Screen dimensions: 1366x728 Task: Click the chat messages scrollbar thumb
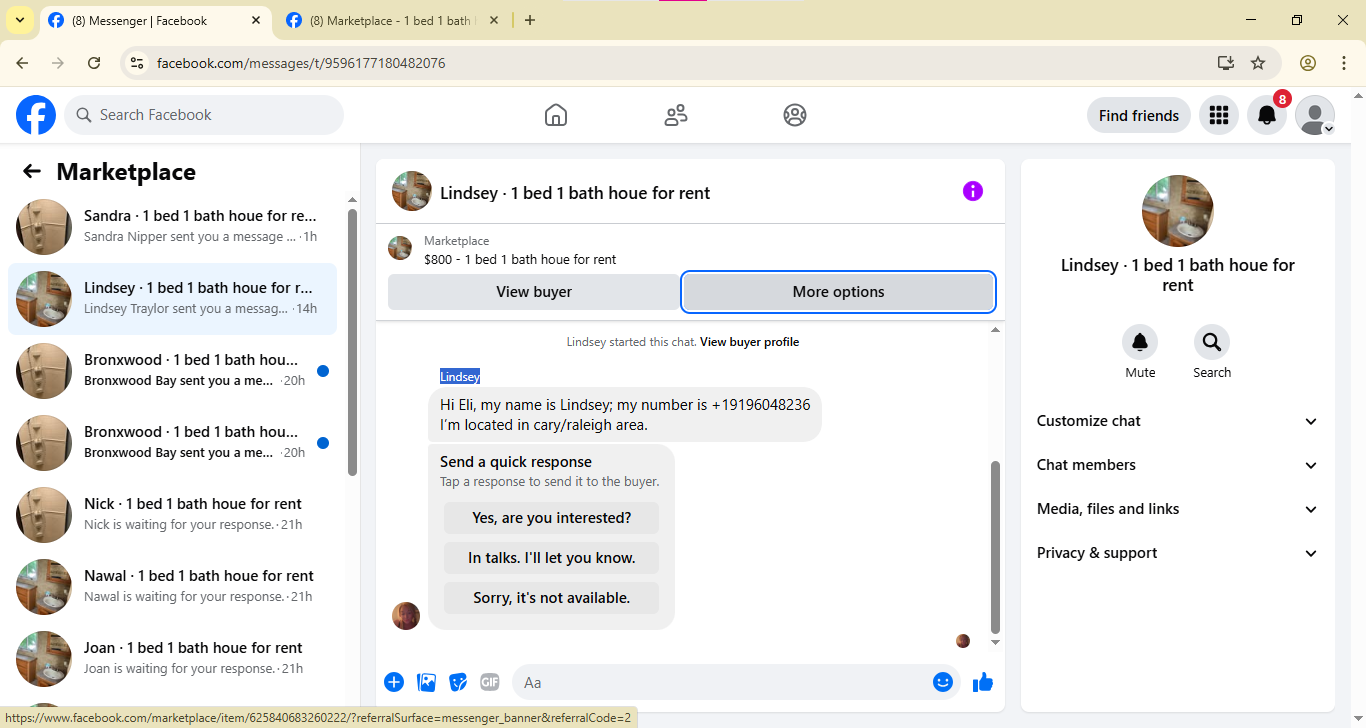(995, 545)
